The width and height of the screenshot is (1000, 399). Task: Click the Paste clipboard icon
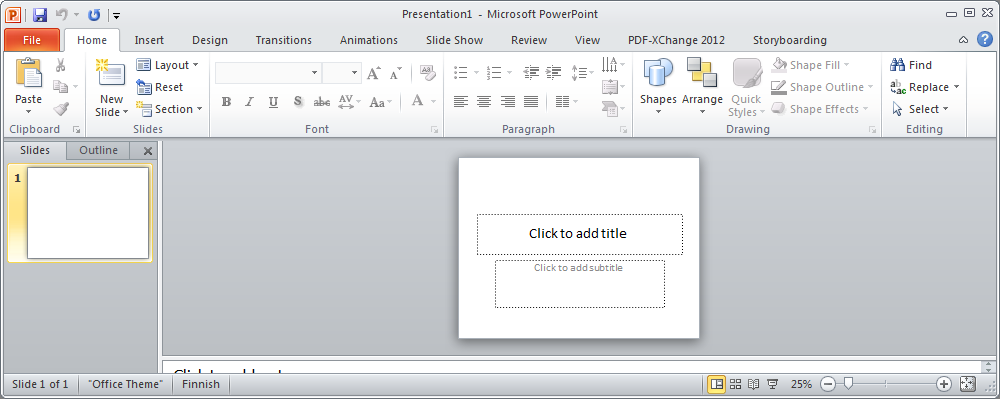point(28,73)
